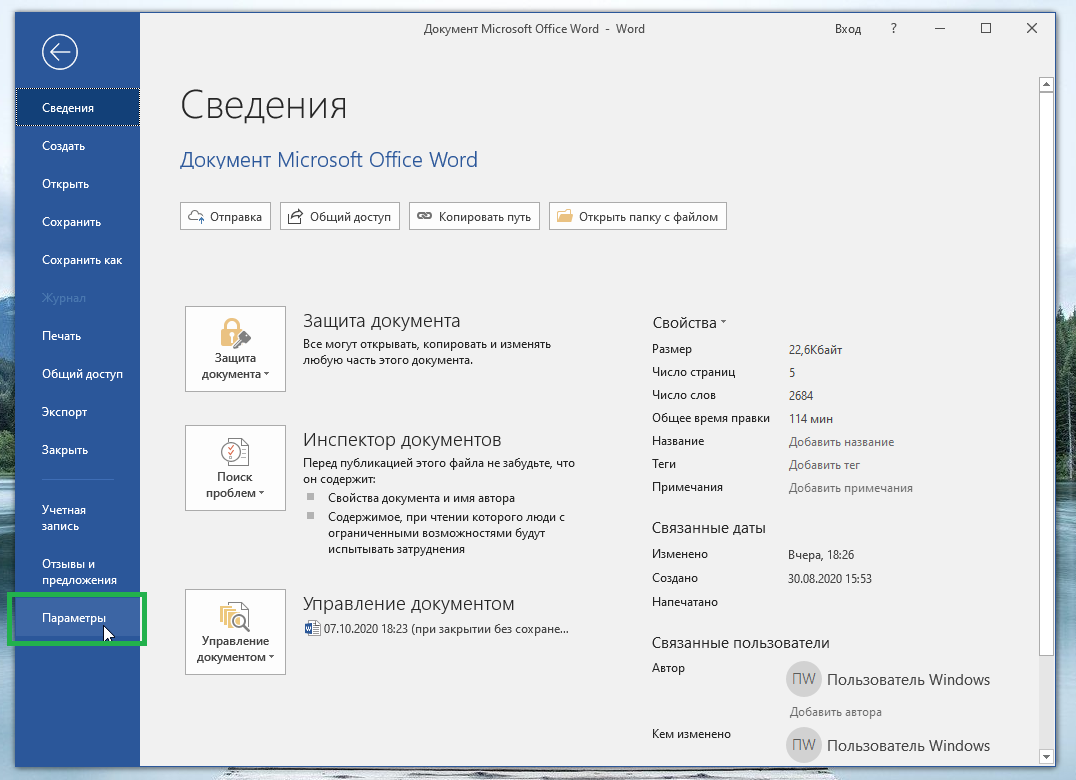Screen dimensions: 1076x780
Task: Click the Число страниц label
Action: click(x=693, y=372)
